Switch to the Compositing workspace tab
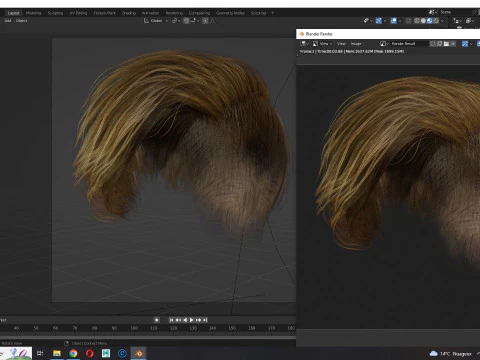This screenshot has height=360, width=480. [x=199, y=13]
